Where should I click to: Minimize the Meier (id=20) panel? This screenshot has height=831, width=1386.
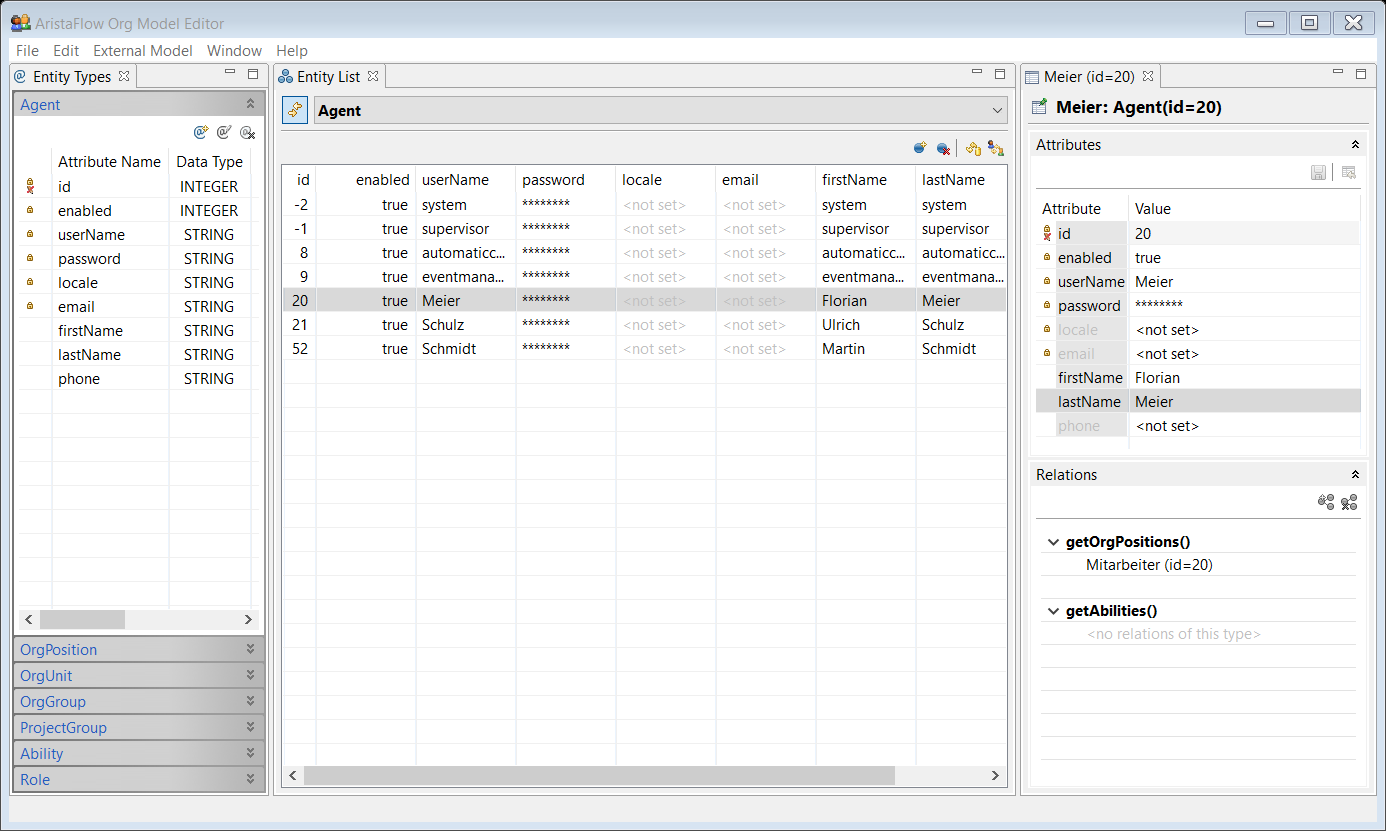1338,73
